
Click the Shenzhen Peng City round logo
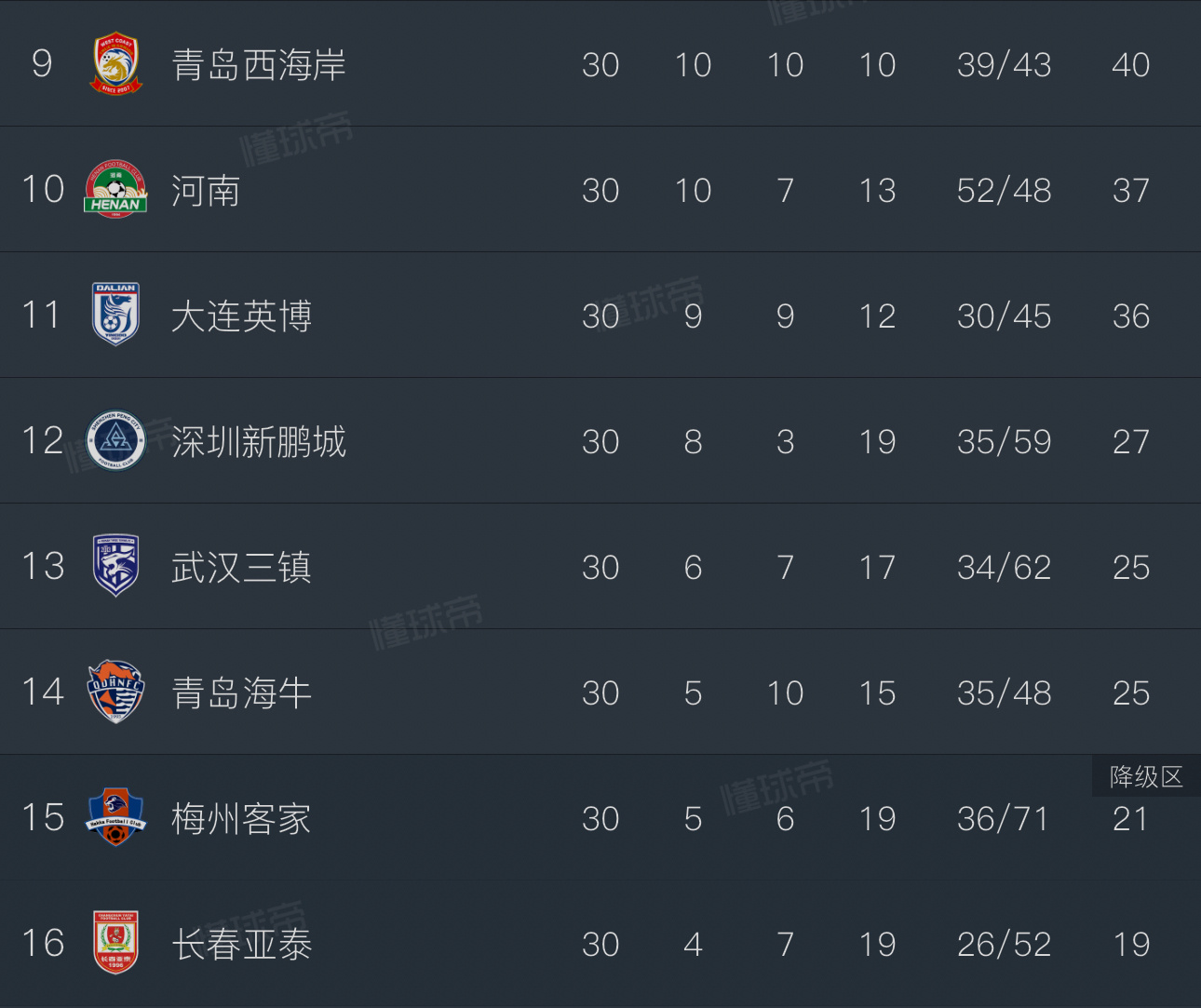(116, 440)
